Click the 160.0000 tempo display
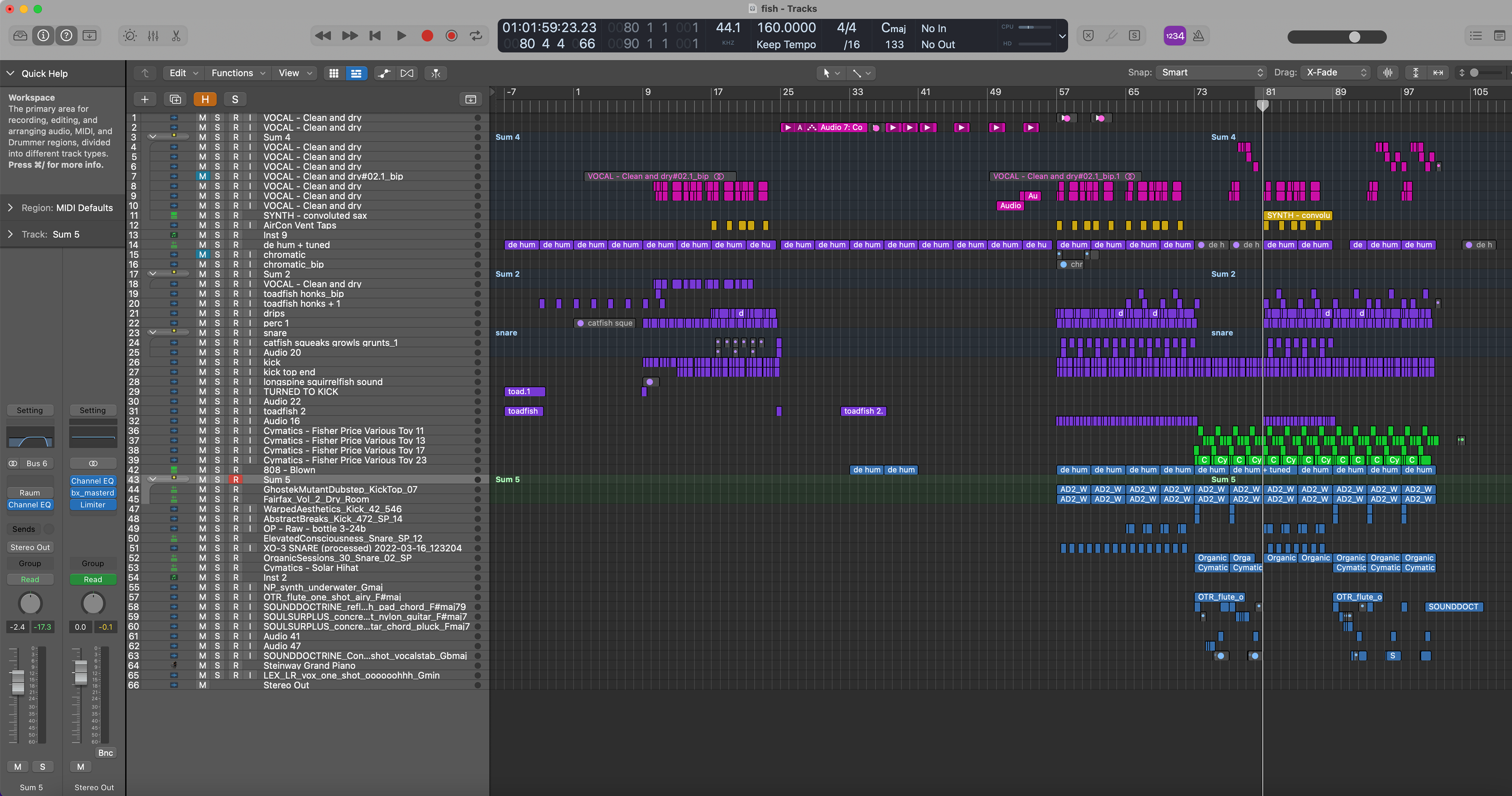1512x796 pixels. tap(786, 28)
